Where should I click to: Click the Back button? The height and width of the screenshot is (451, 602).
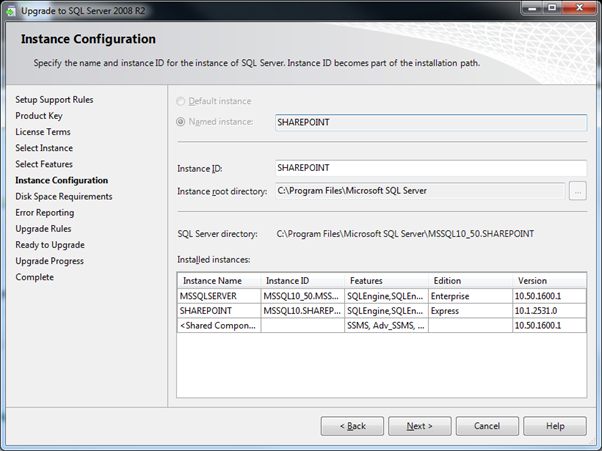[x=352, y=426]
